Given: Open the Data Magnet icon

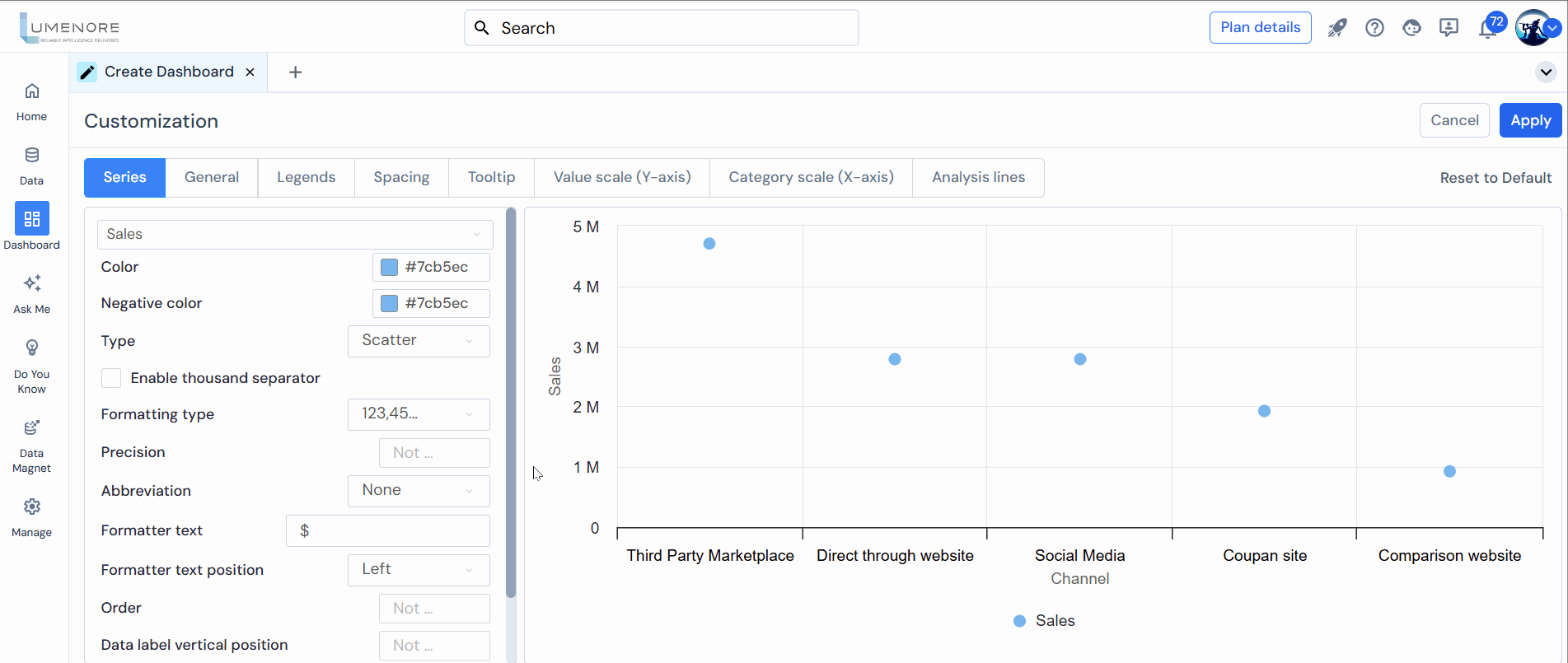Looking at the screenshot, I should tap(31, 427).
